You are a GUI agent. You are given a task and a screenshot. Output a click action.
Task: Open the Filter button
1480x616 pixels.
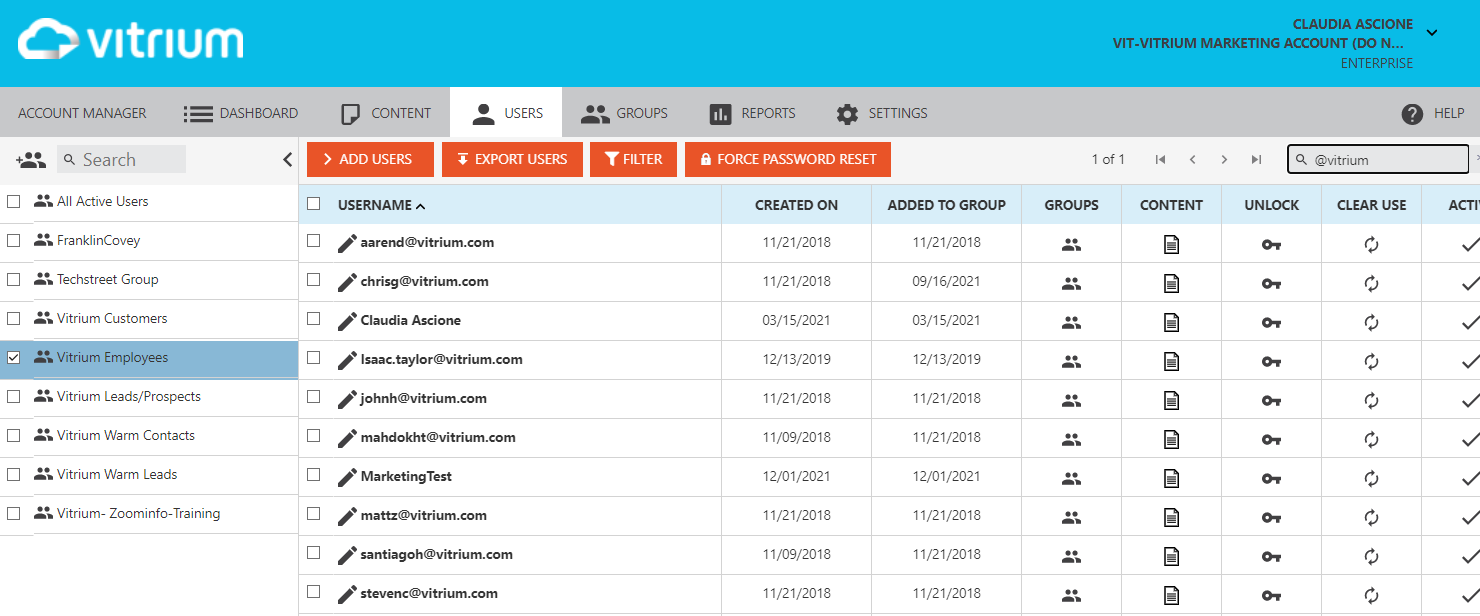click(x=634, y=160)
